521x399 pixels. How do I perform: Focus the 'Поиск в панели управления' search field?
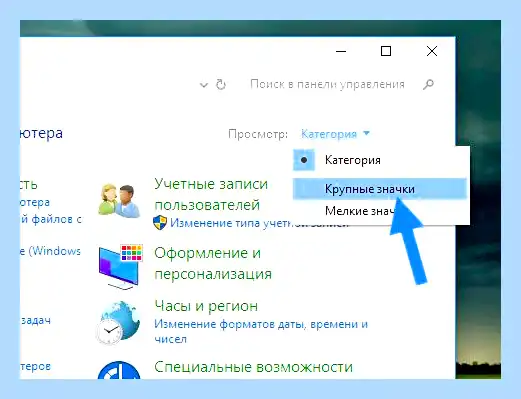click(327, 84)
